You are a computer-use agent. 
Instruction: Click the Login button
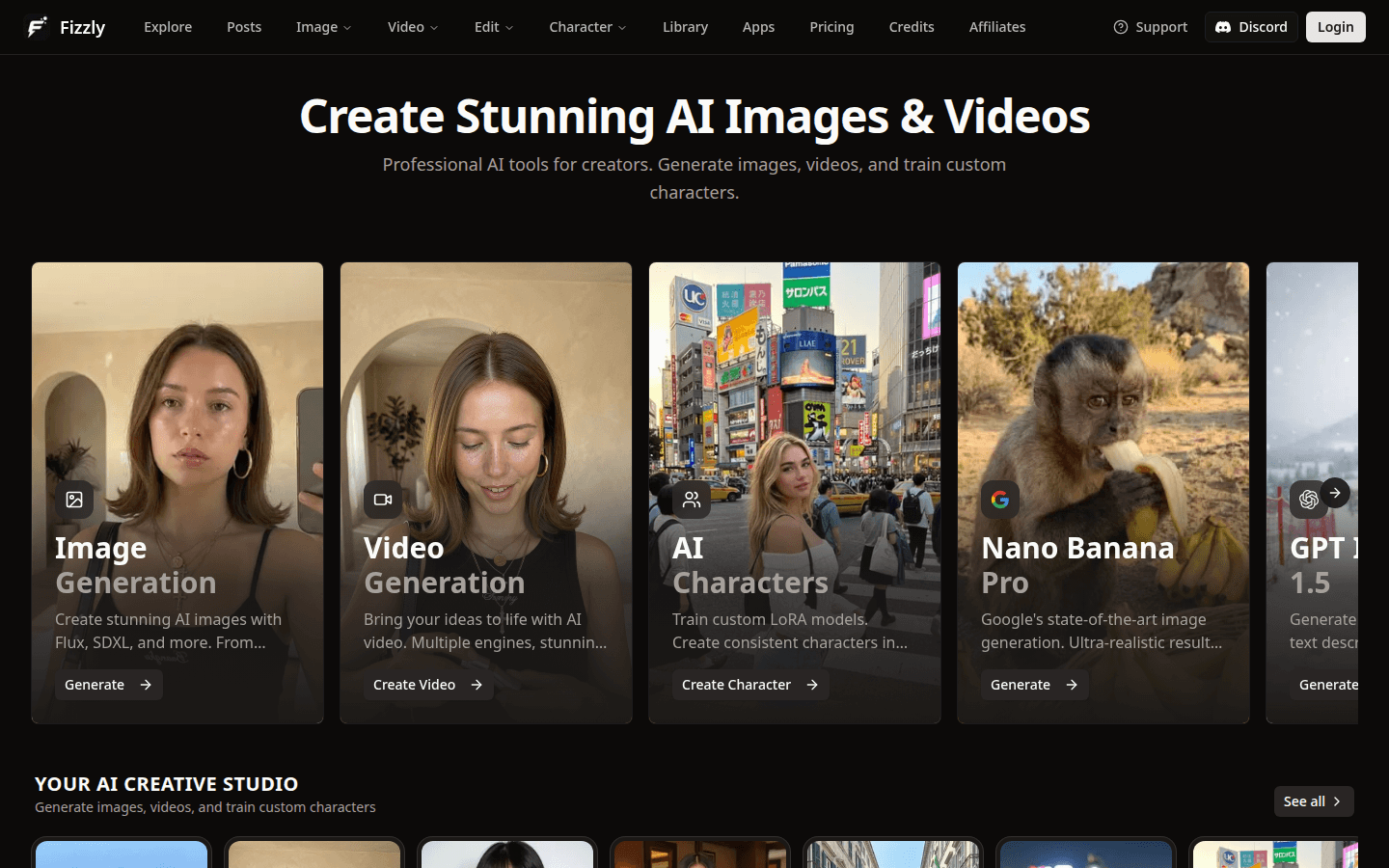[x=1335, y=27]
